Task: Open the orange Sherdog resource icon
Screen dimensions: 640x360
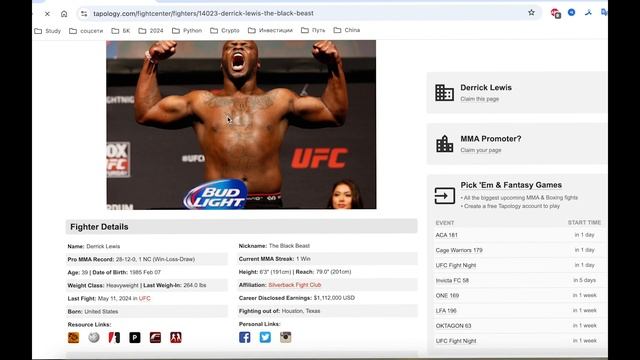Action: [x=73, y=338]
